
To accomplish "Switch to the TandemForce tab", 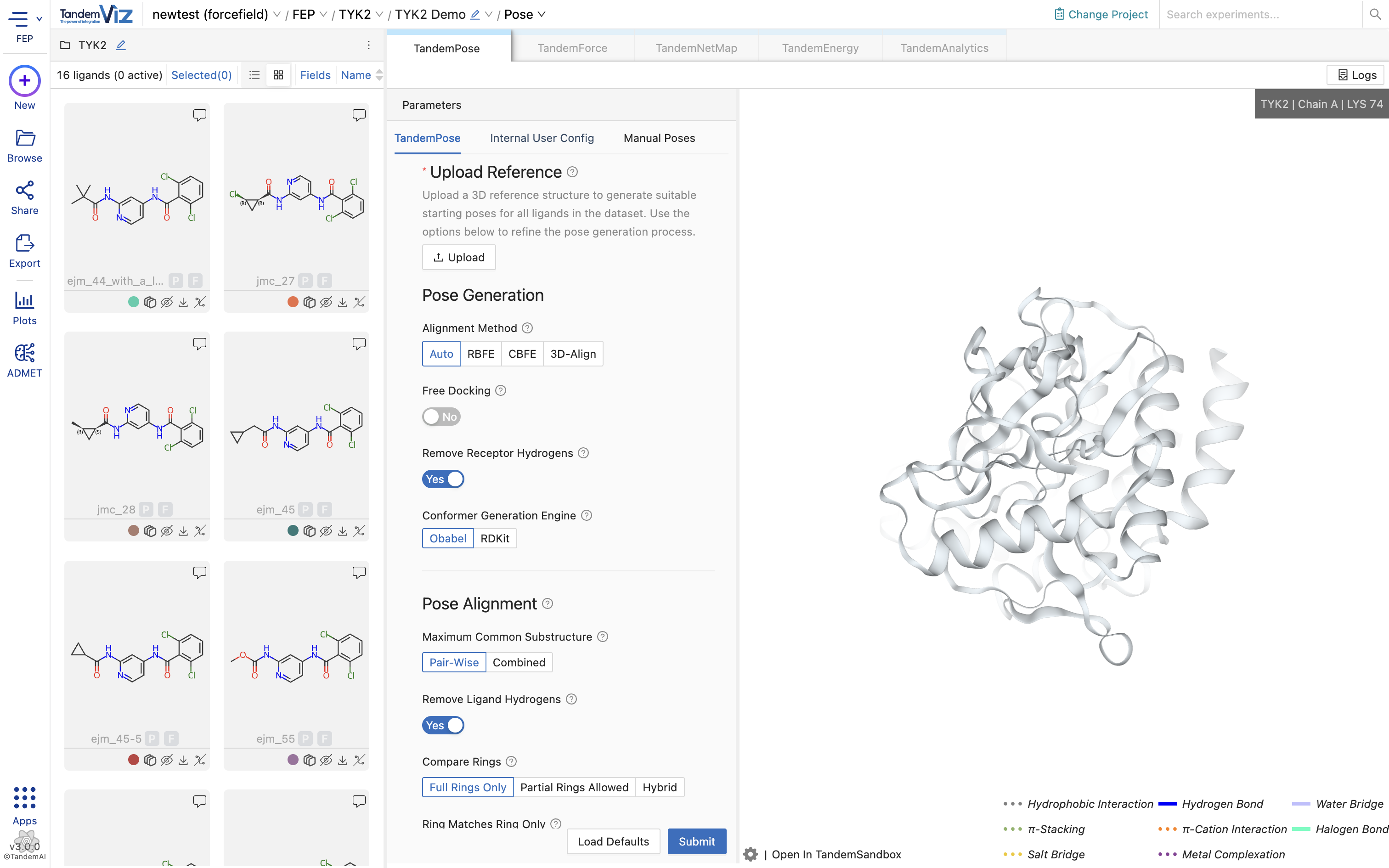I will 572,48.
